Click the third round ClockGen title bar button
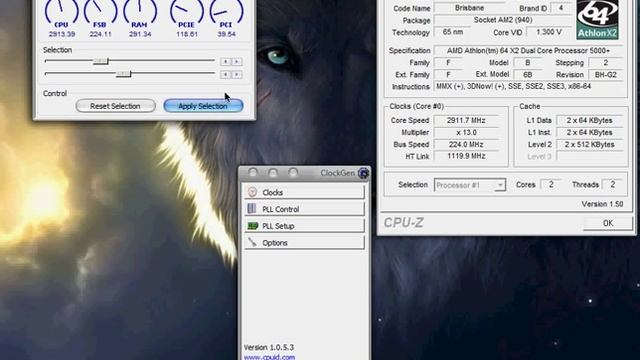Viewport: 640px width, 360px height. [293, 173]
